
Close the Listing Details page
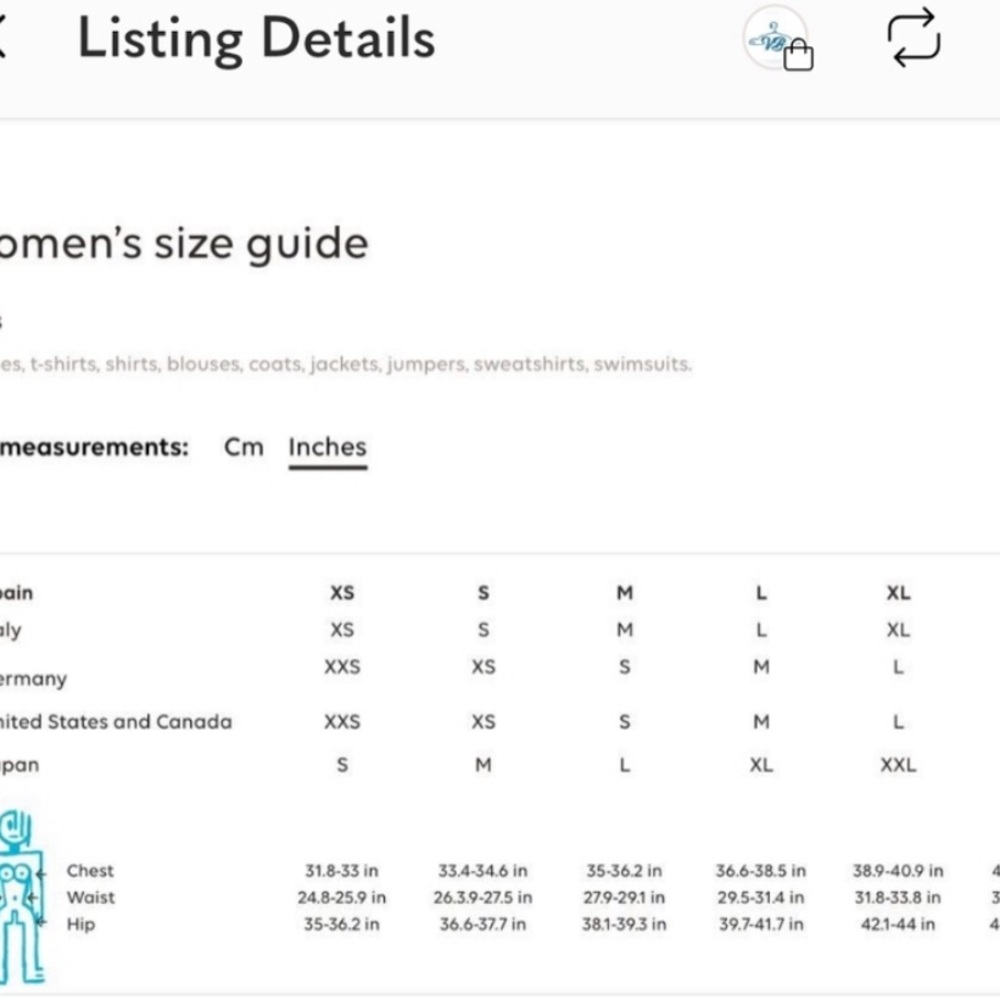pos(2,37)
